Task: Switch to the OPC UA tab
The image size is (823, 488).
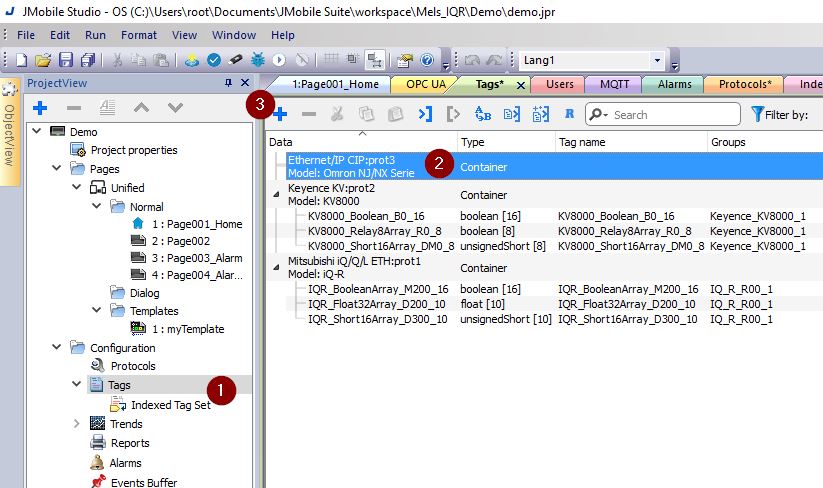Action: (426, 84)
